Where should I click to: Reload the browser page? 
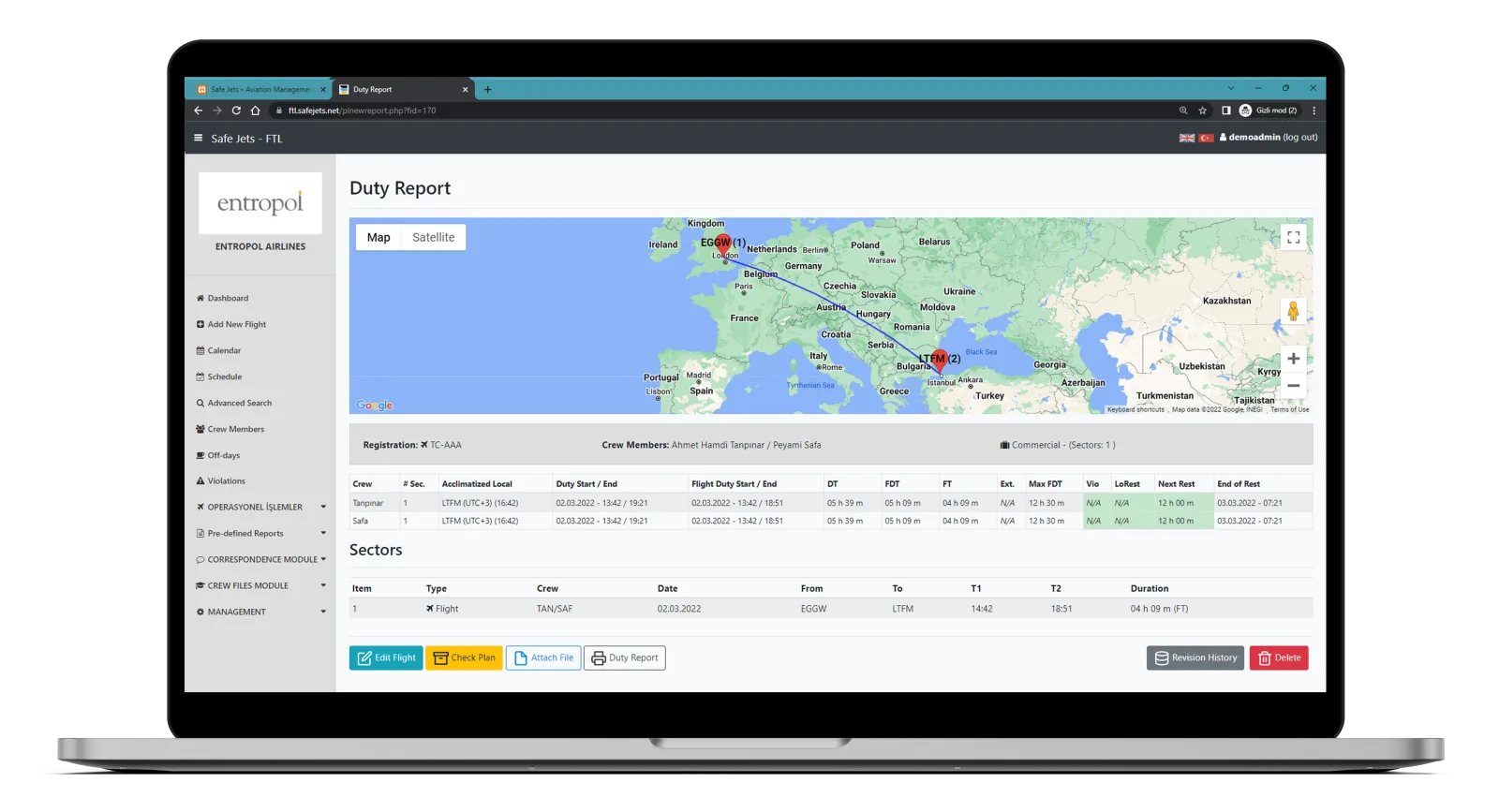coord(236,111)
